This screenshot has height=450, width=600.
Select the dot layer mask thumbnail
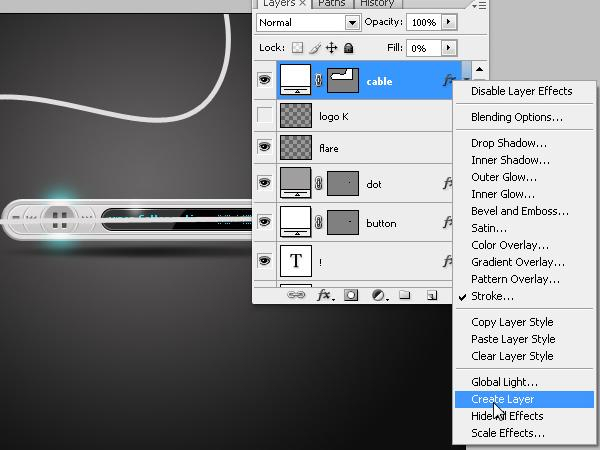tap(343, 184)
